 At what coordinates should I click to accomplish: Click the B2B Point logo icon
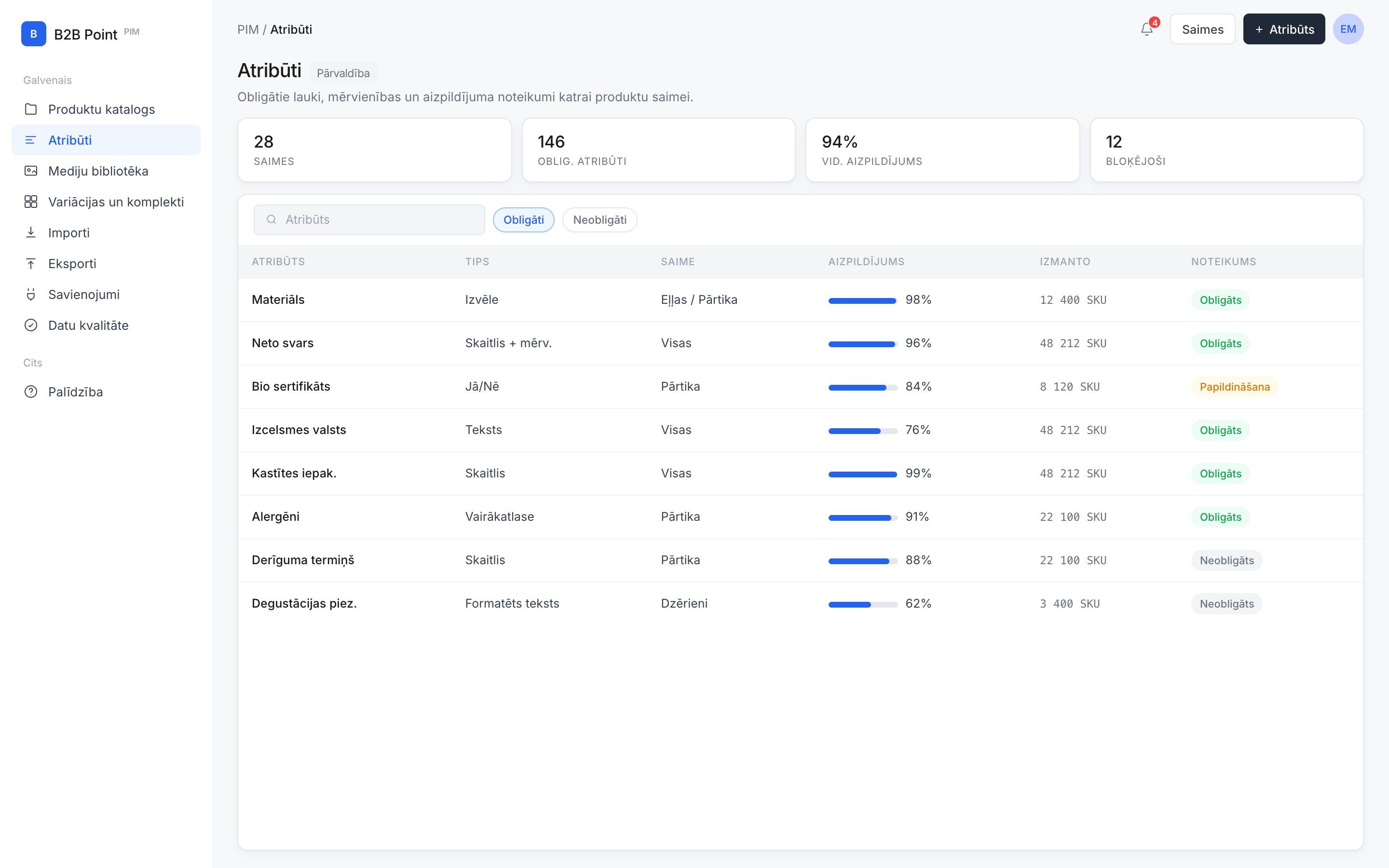(x=33, y=34)
